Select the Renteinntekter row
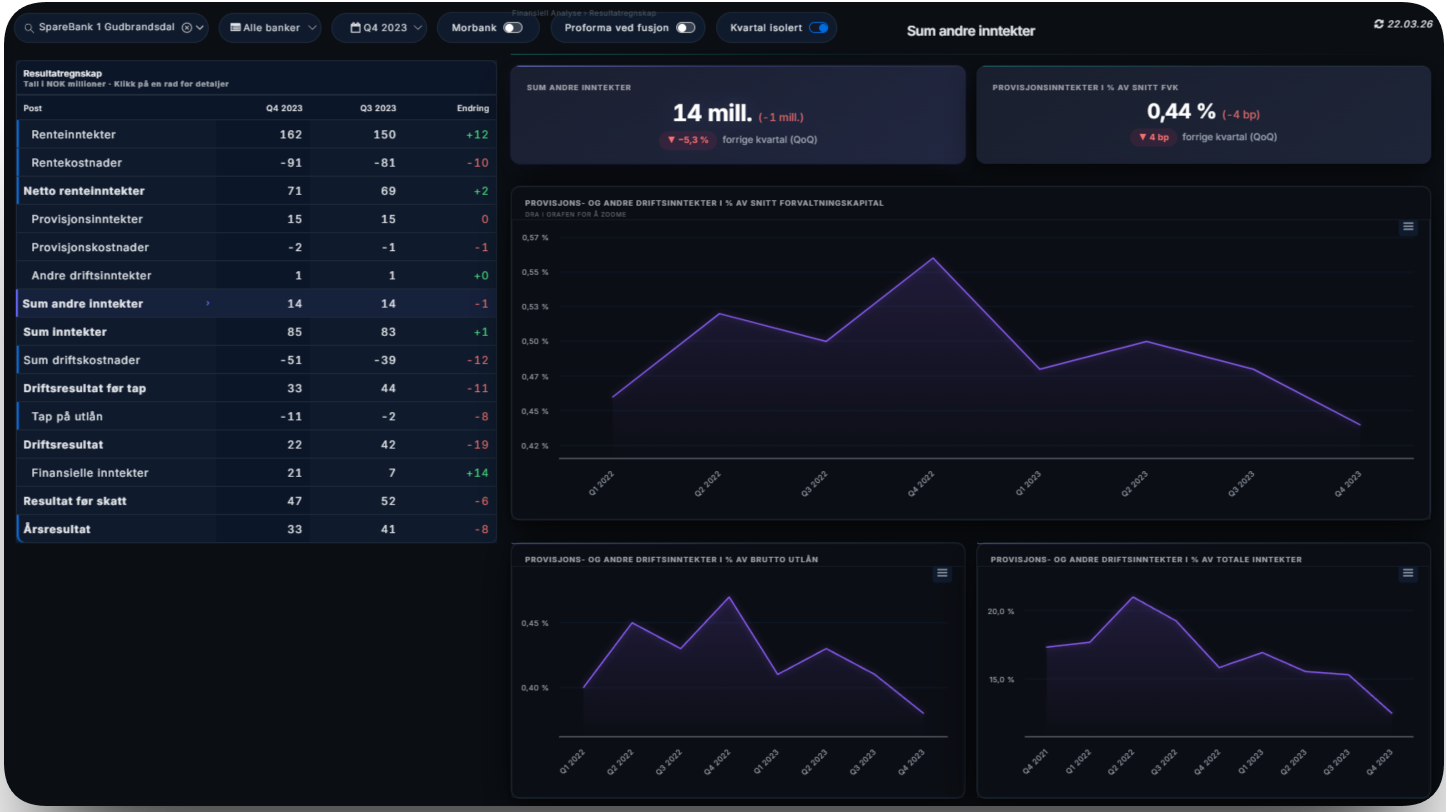Screen dimensions: 1446x812 pos(257,134)
